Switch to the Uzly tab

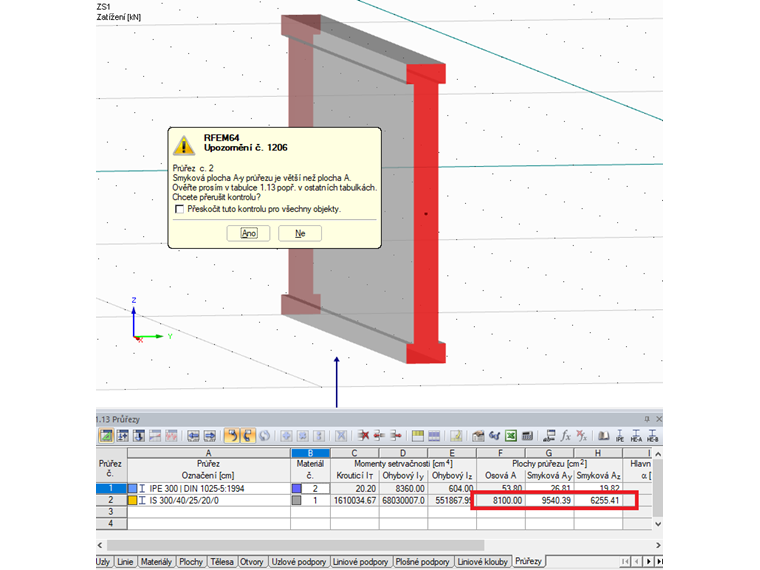pyautogui.click(x=103, y=561)
